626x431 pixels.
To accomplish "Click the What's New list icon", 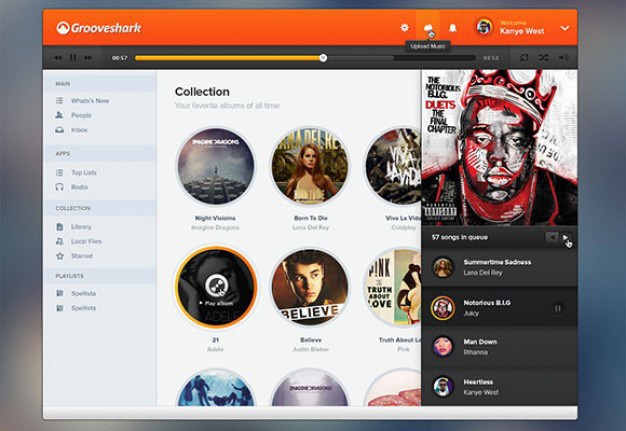I will [59, 101].
